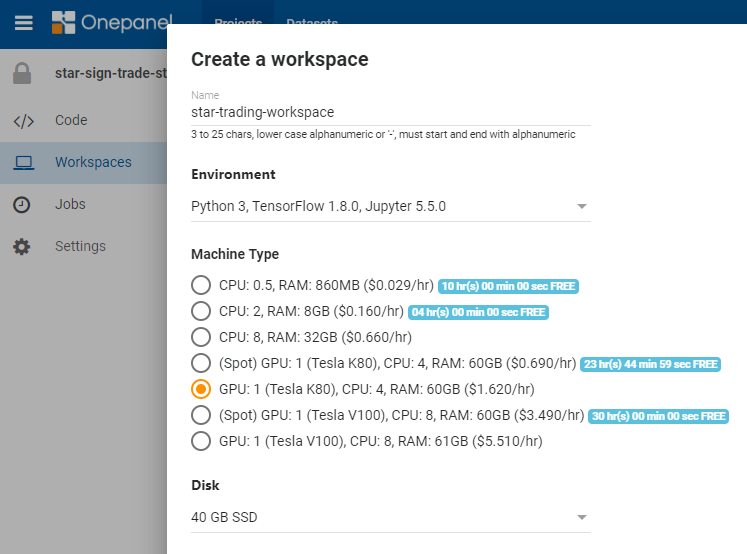The height and width of the screenshot is (554, 747).
Task: Click the Settings gear icon
Action: point(22,246)
